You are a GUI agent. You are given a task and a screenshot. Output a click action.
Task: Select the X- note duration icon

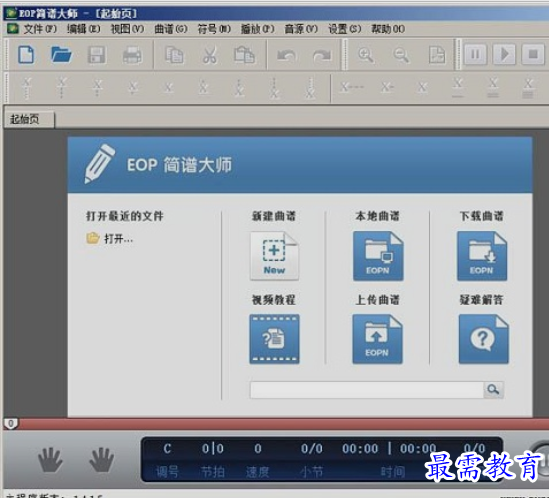[x=387, y=87]
